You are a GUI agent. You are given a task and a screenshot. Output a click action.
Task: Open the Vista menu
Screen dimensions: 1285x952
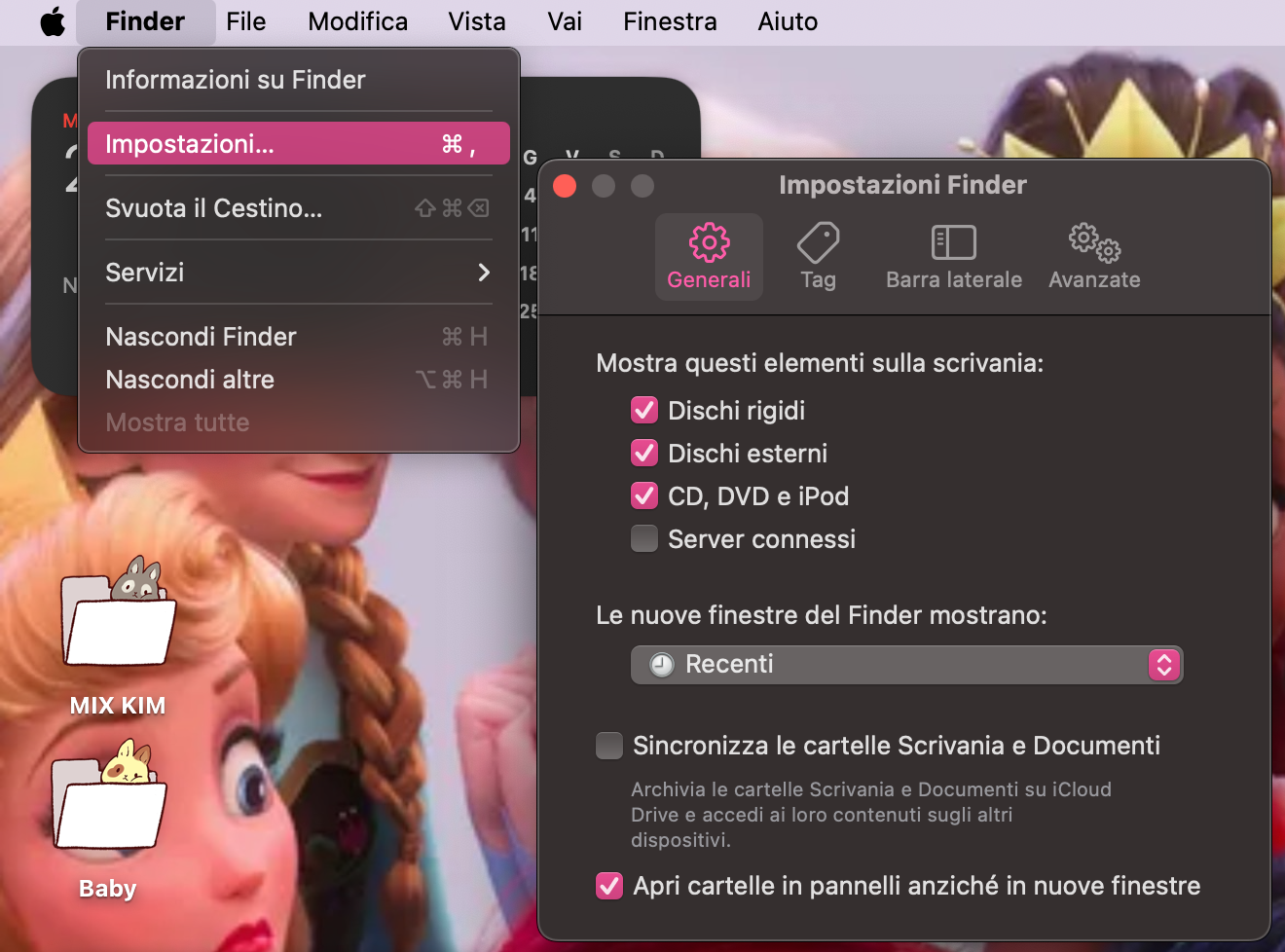coord(477,21)
